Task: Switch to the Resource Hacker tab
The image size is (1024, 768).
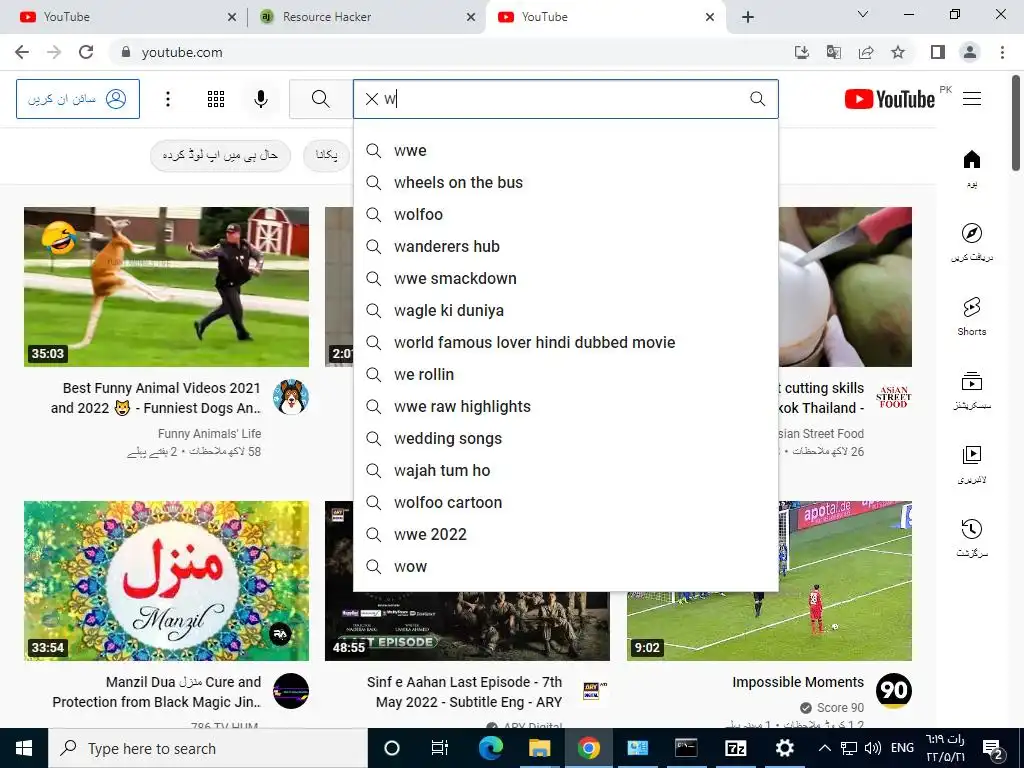Action: click(366, 17)
